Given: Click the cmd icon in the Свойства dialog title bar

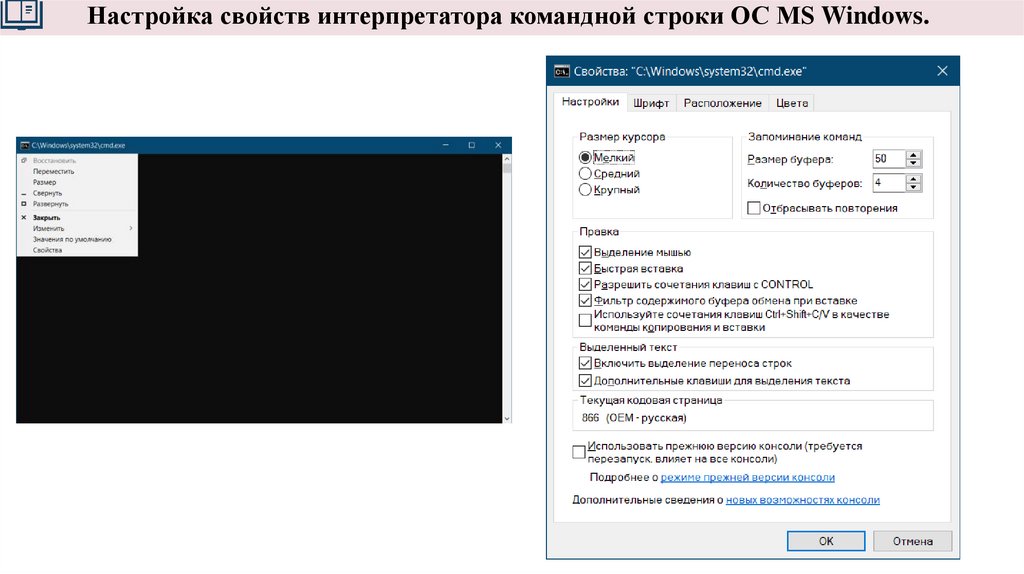Looking at the screenshot, I should (x=561, y=71).
